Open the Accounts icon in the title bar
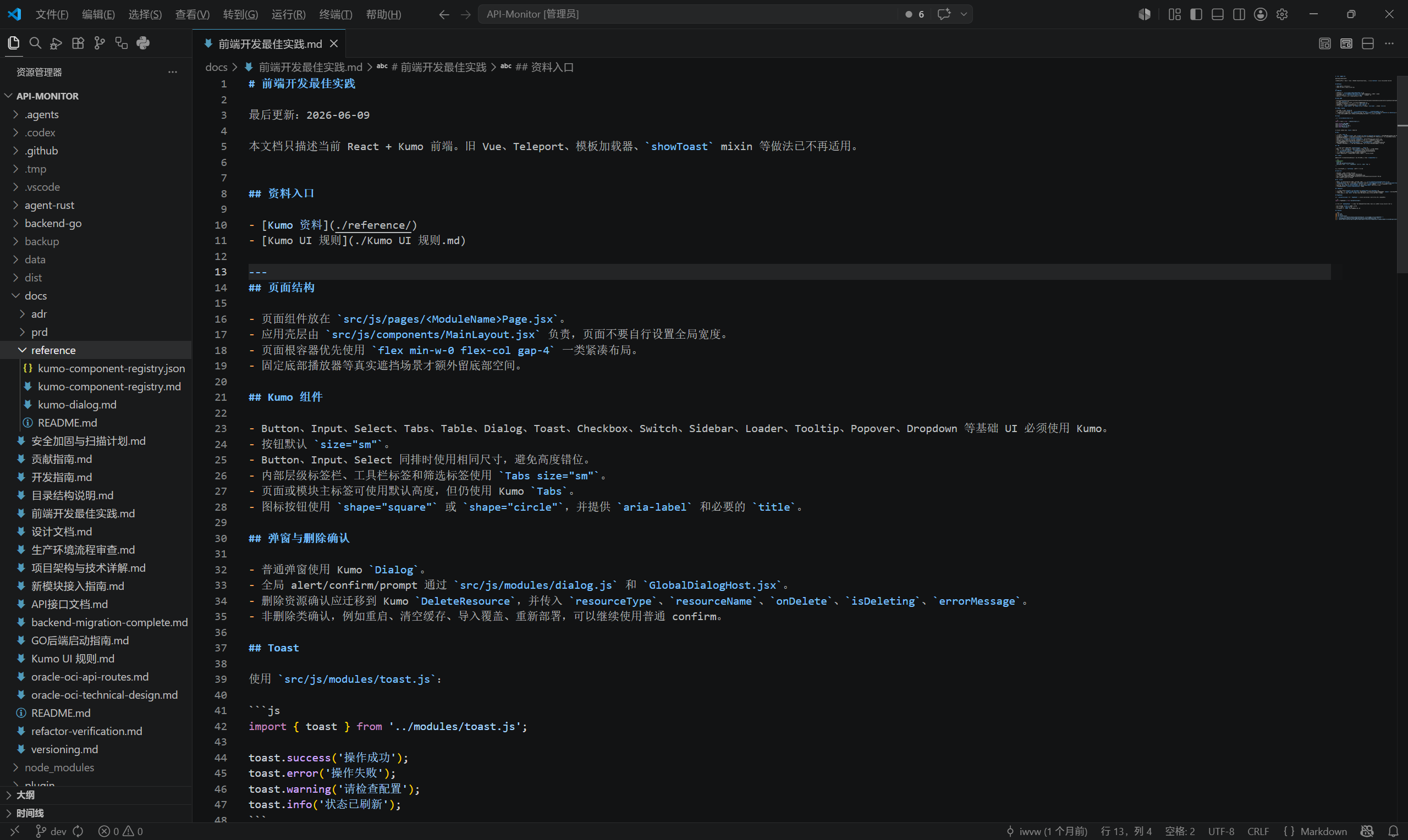The height and width of the screenshot is (840, 1408). pyautogui.click(x=1260, y=14)
